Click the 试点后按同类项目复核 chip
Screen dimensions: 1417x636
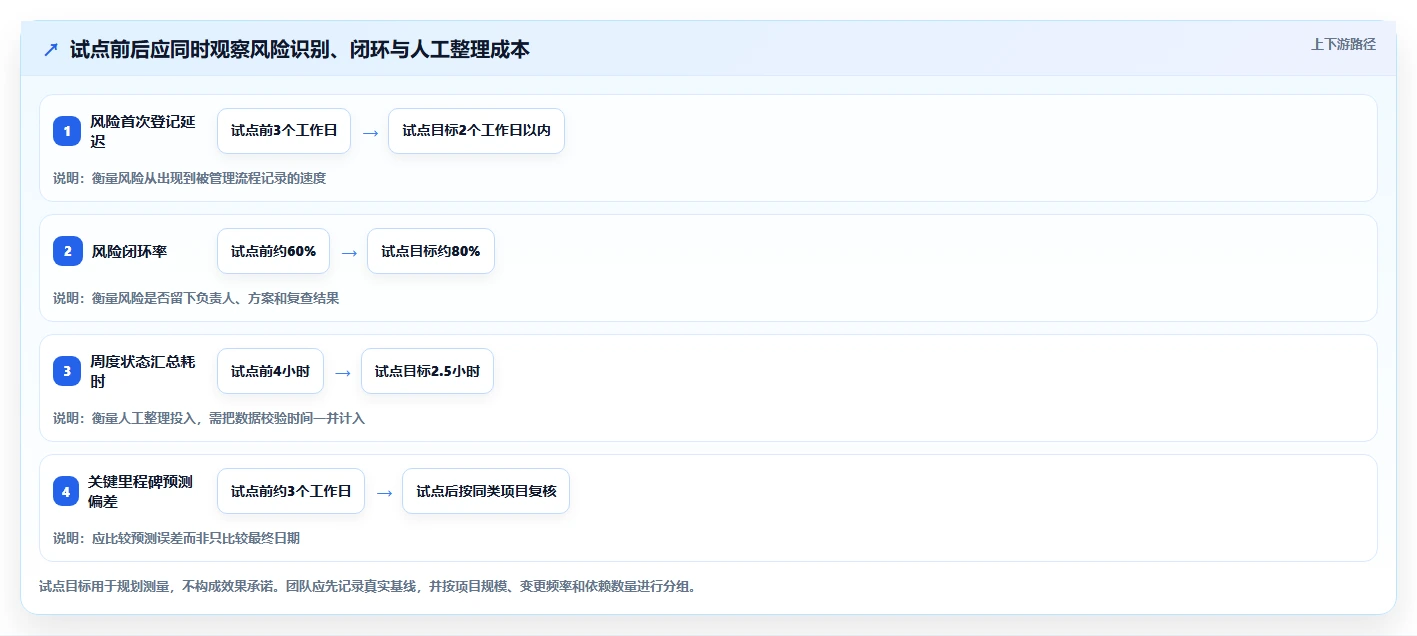click(486, 491)
